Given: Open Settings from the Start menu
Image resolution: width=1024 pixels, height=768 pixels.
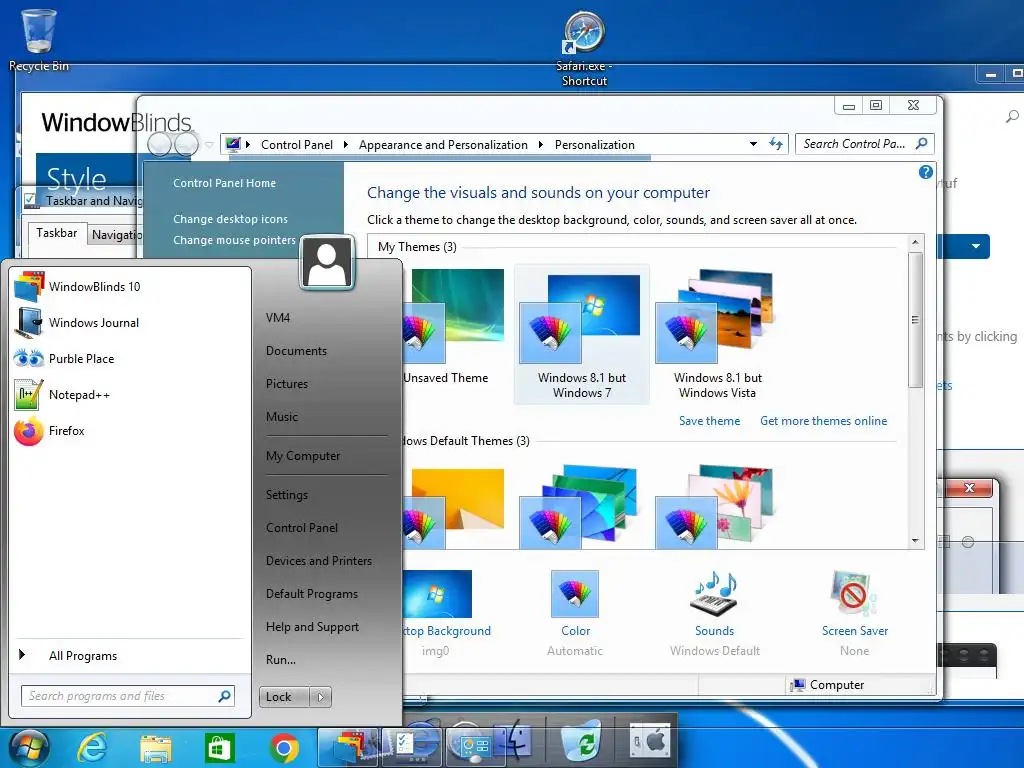Looking at the screenshot, I should point(287,494).
